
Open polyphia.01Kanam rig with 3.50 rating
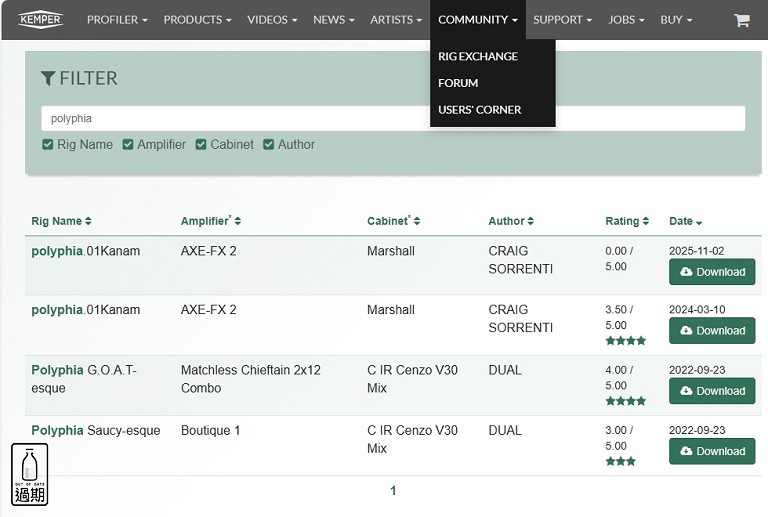click(x=86, y=310)
